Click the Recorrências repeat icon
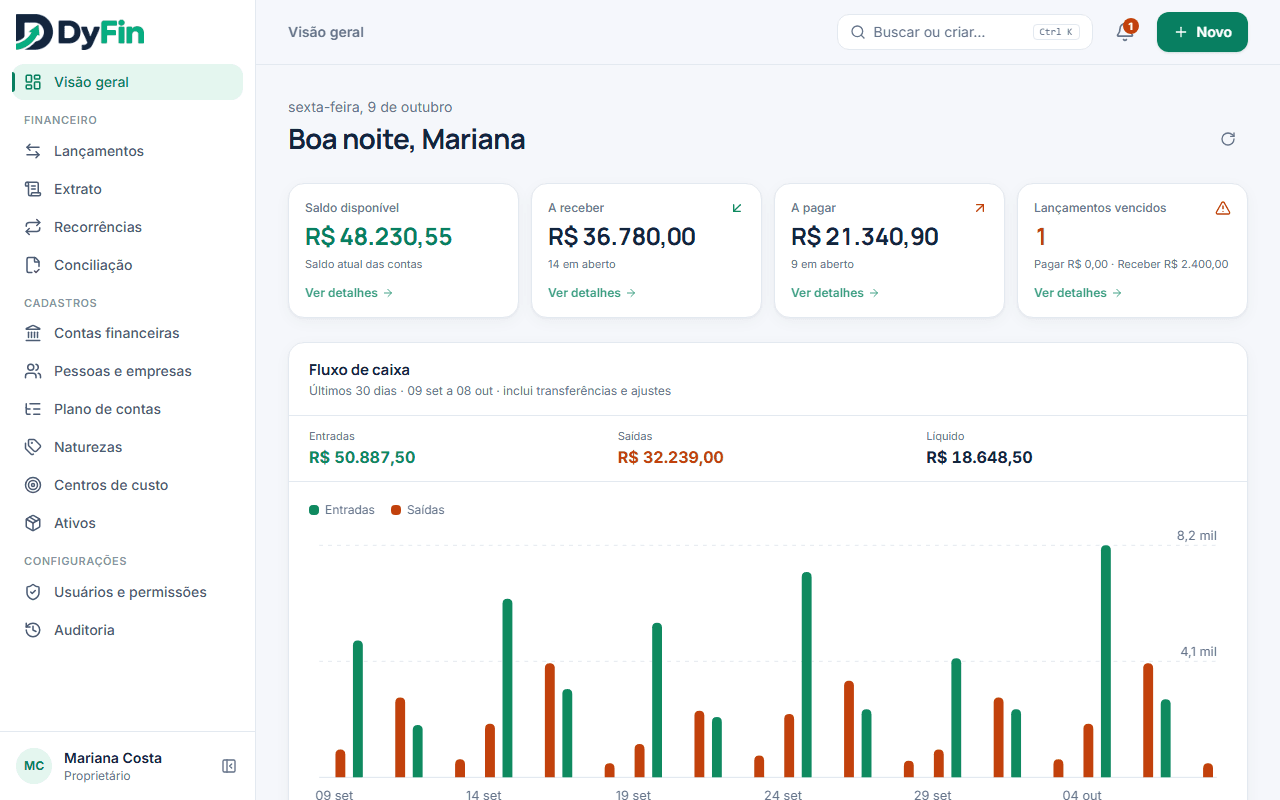This screenshot has width=1280, height=800. click(33, 227)
